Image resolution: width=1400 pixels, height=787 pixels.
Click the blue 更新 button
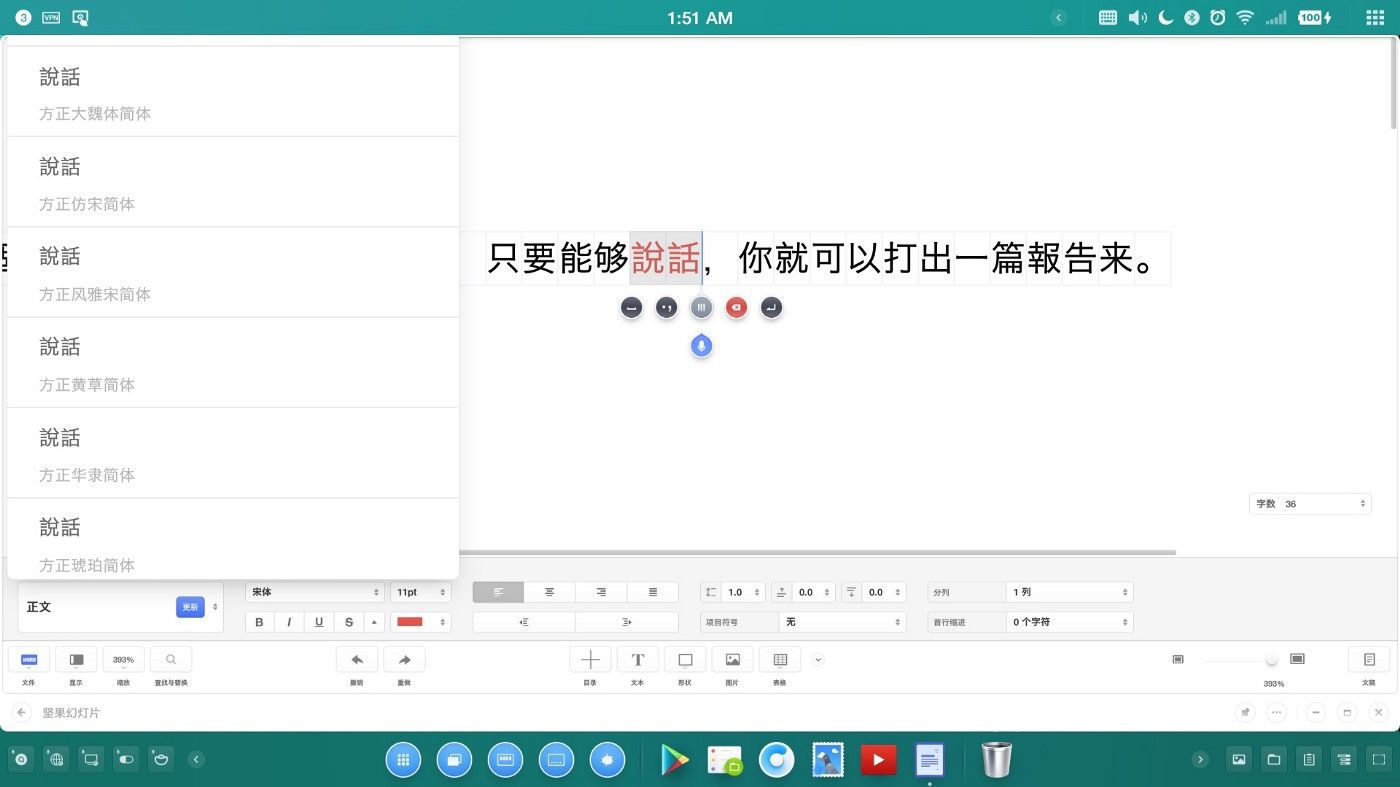189,607
